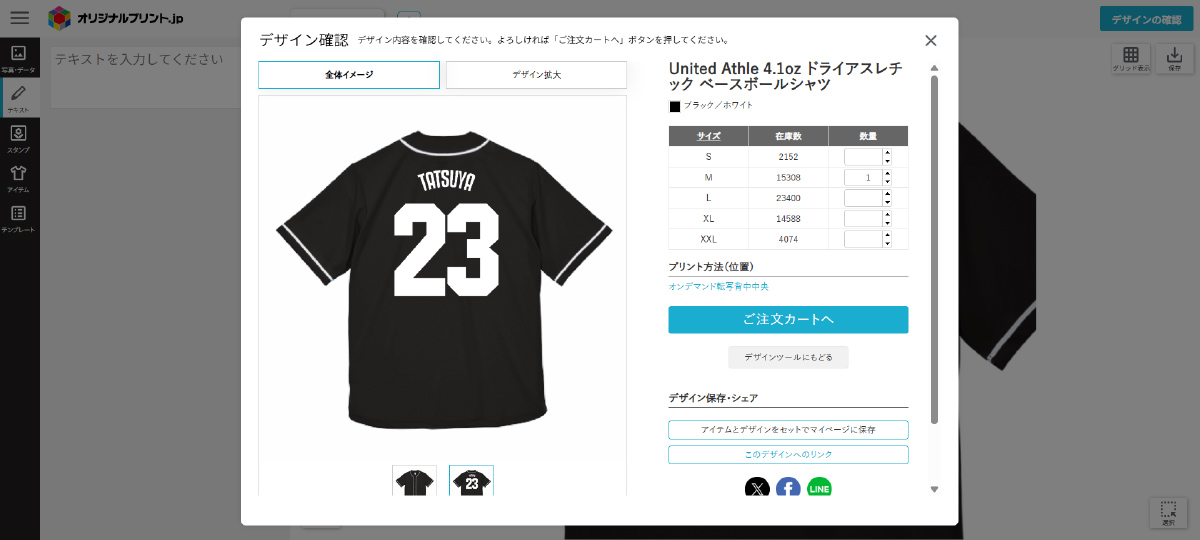Click the デザインツールにもどる button

coord(788,357)
